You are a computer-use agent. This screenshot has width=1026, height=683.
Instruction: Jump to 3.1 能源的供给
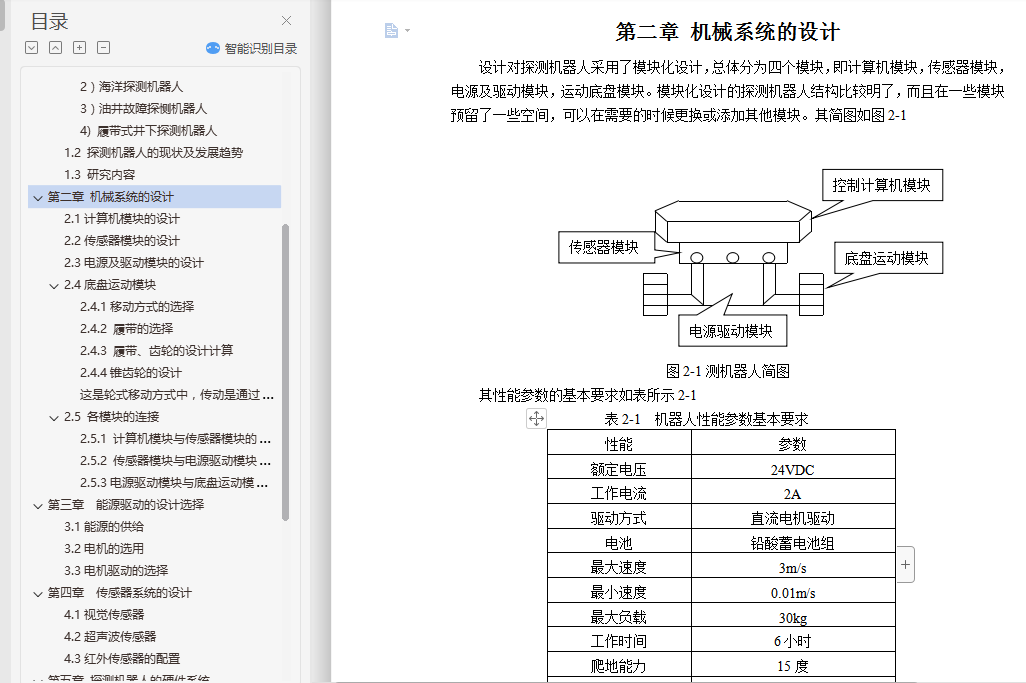point(103,527)
